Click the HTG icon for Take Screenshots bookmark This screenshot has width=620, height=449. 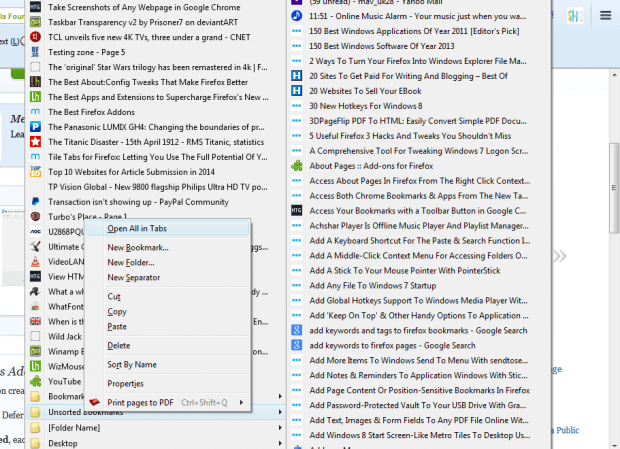coord(35,7)
